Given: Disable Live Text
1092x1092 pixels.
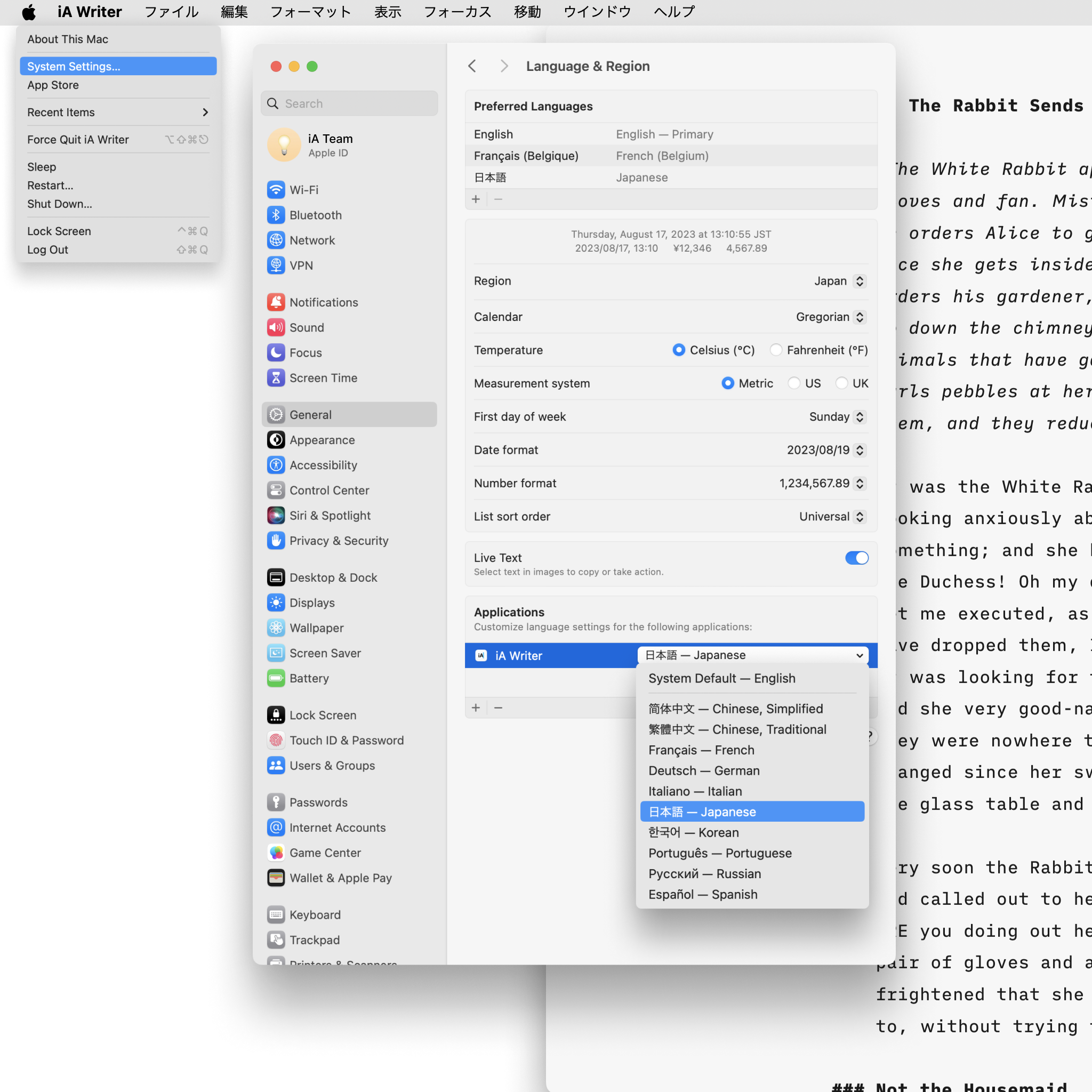Looking at the screenshot, I should click(856, 558).
